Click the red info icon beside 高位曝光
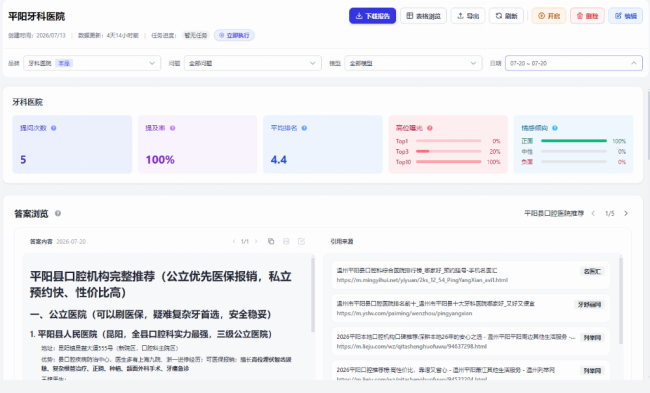This screenshot has width=650, height=393. [x=430, y=128]
